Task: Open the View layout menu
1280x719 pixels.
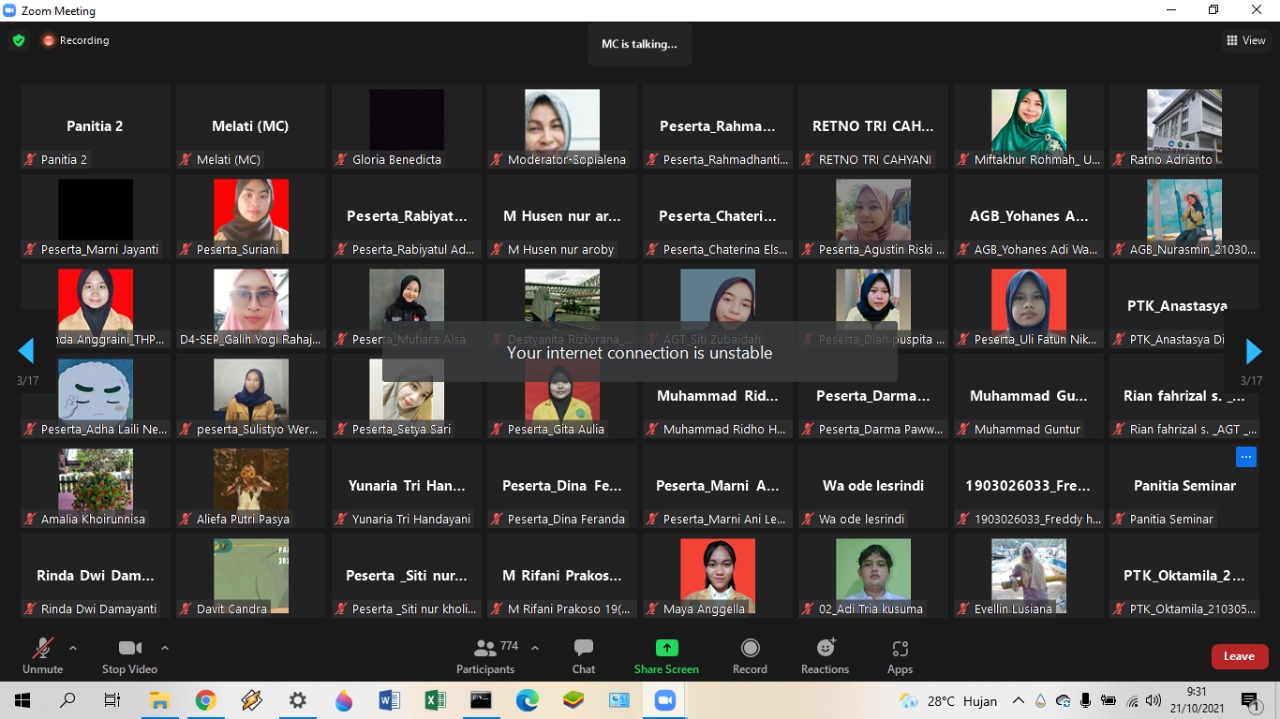Action: coord(1246,40)
